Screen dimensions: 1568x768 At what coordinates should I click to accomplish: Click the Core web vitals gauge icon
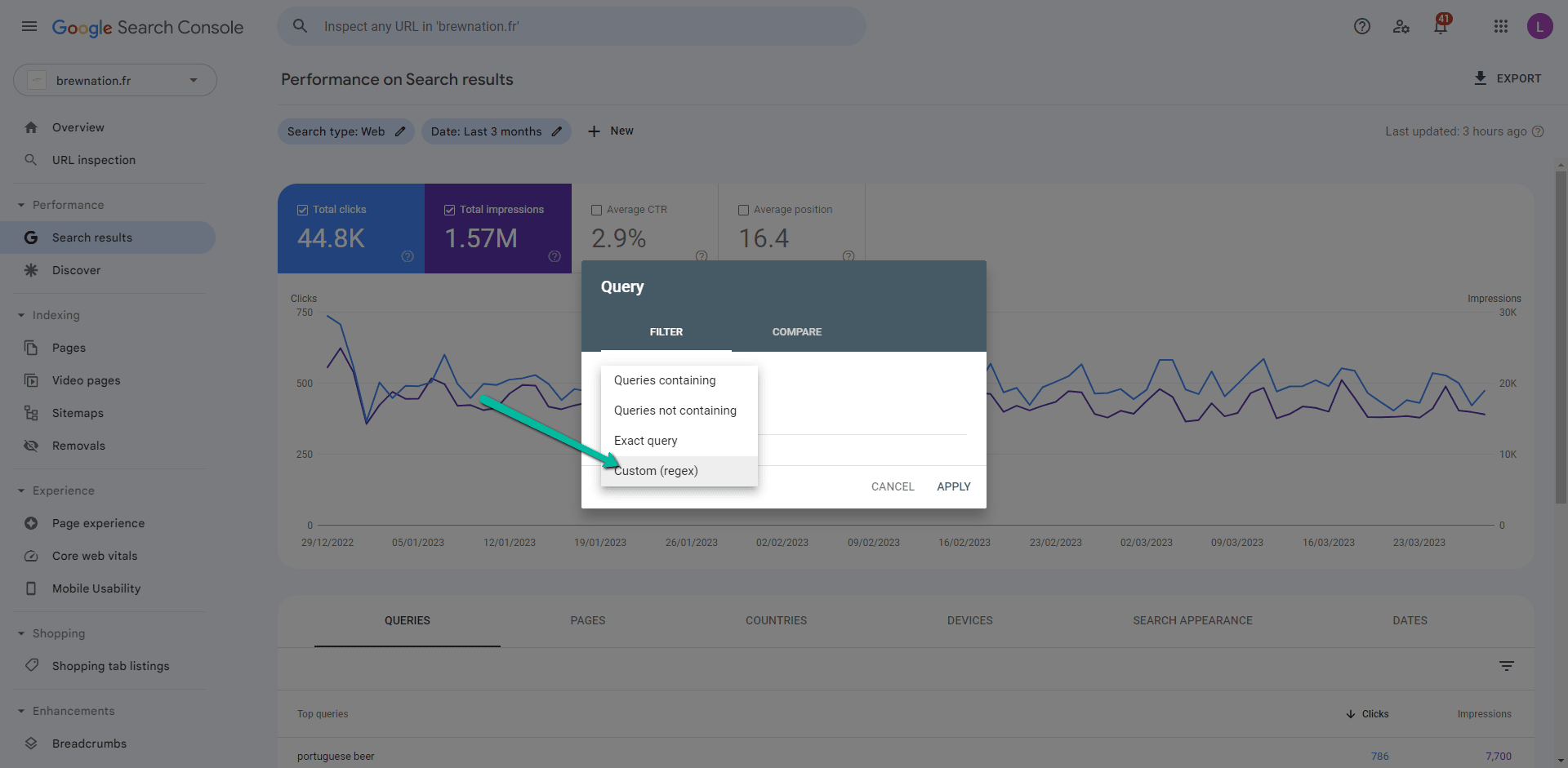(31, 556)
